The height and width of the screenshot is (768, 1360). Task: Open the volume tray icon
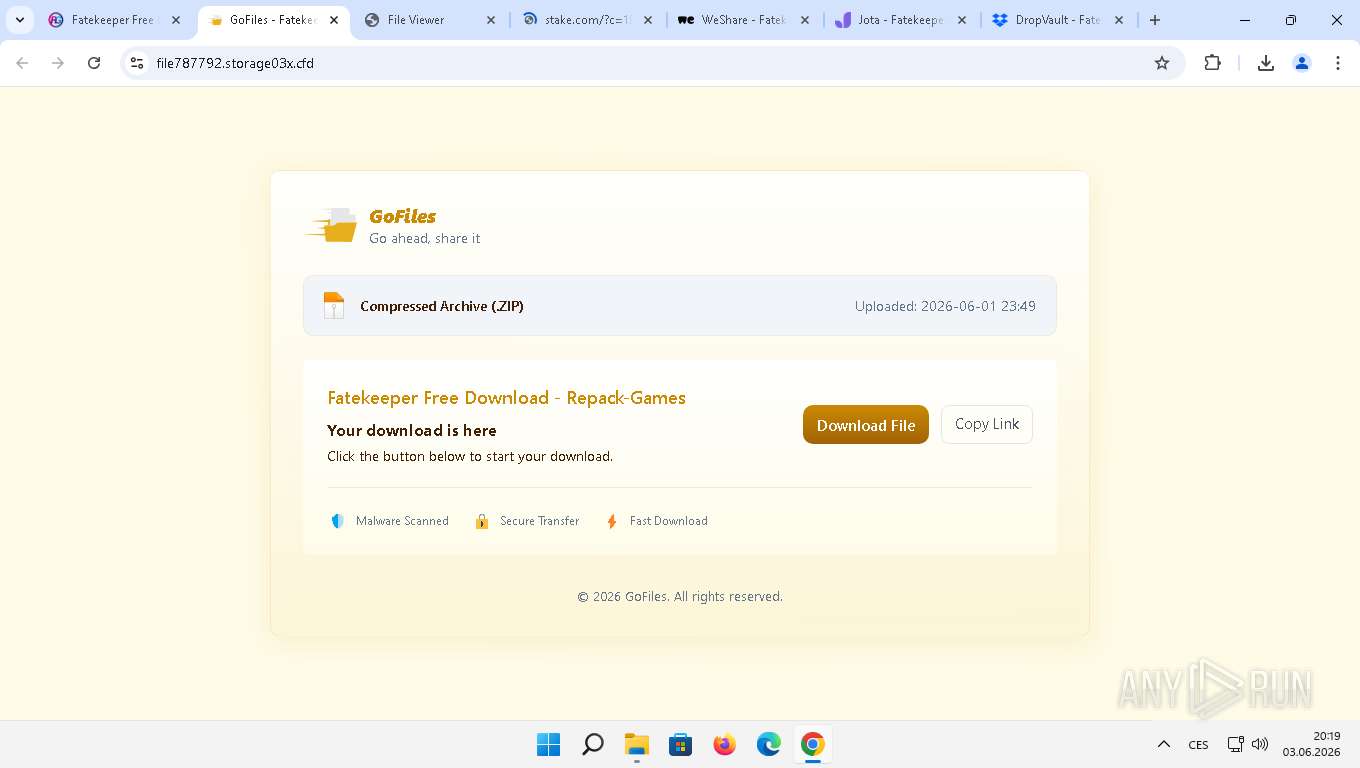tap(1260, 744)
